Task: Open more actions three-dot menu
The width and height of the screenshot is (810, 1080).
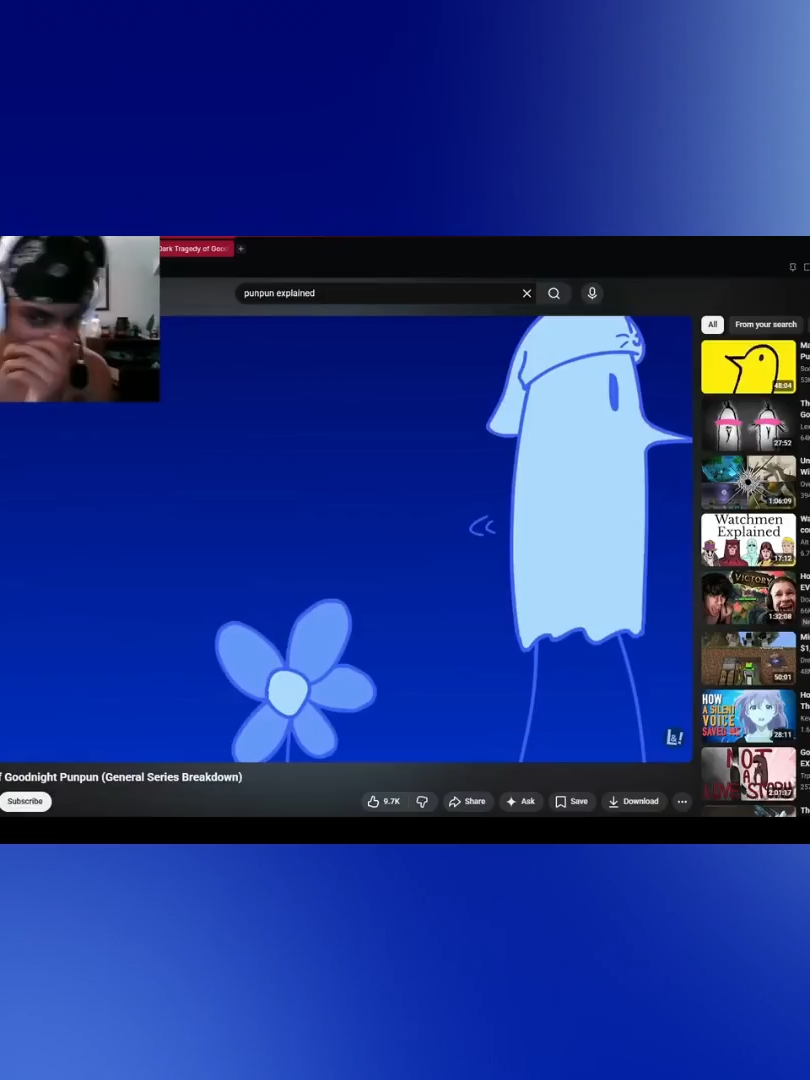Action: point(682,801)
